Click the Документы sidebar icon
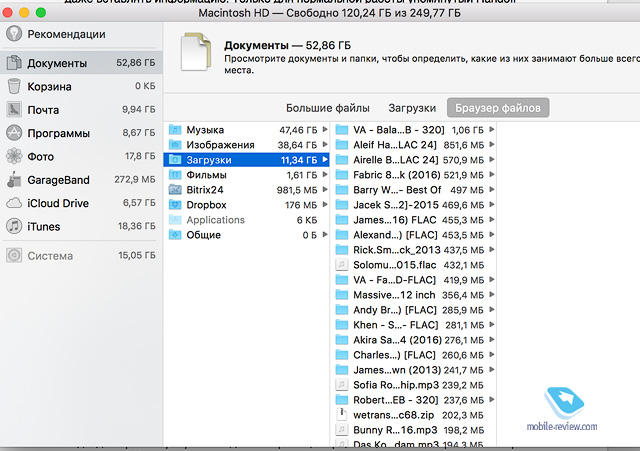Viewport: 640px width, 451px height. 14,63
